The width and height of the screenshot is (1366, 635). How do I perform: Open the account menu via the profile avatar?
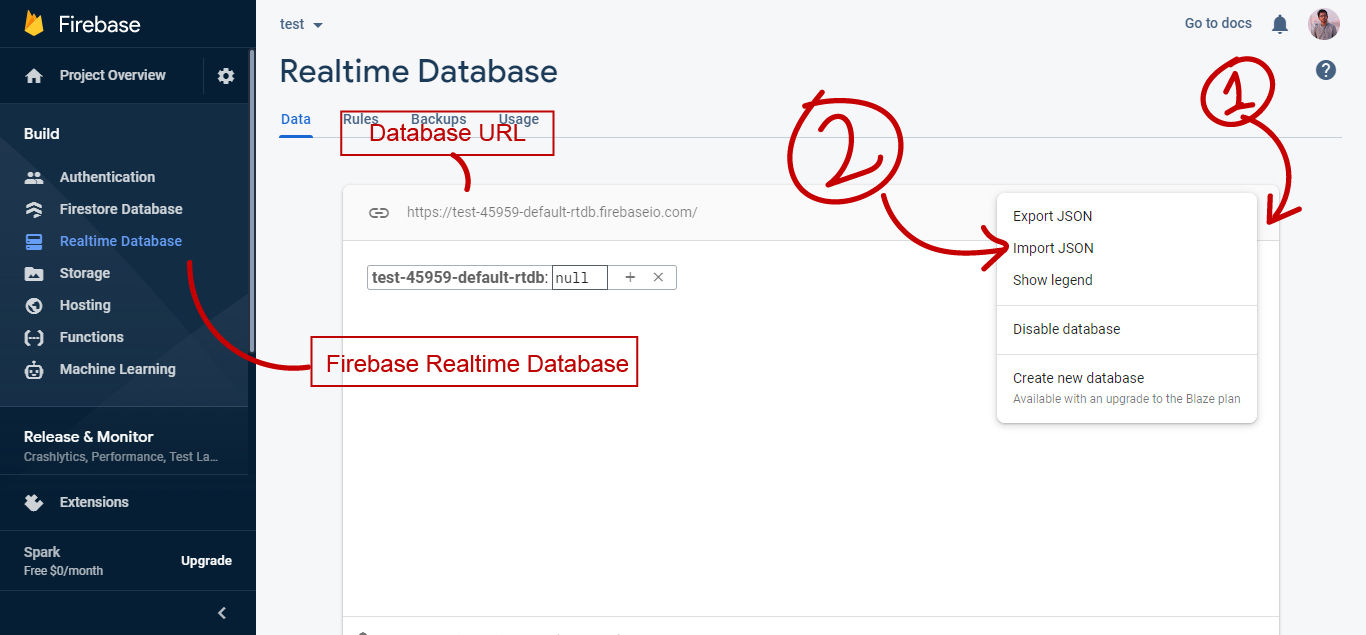tap(1323, 23)
